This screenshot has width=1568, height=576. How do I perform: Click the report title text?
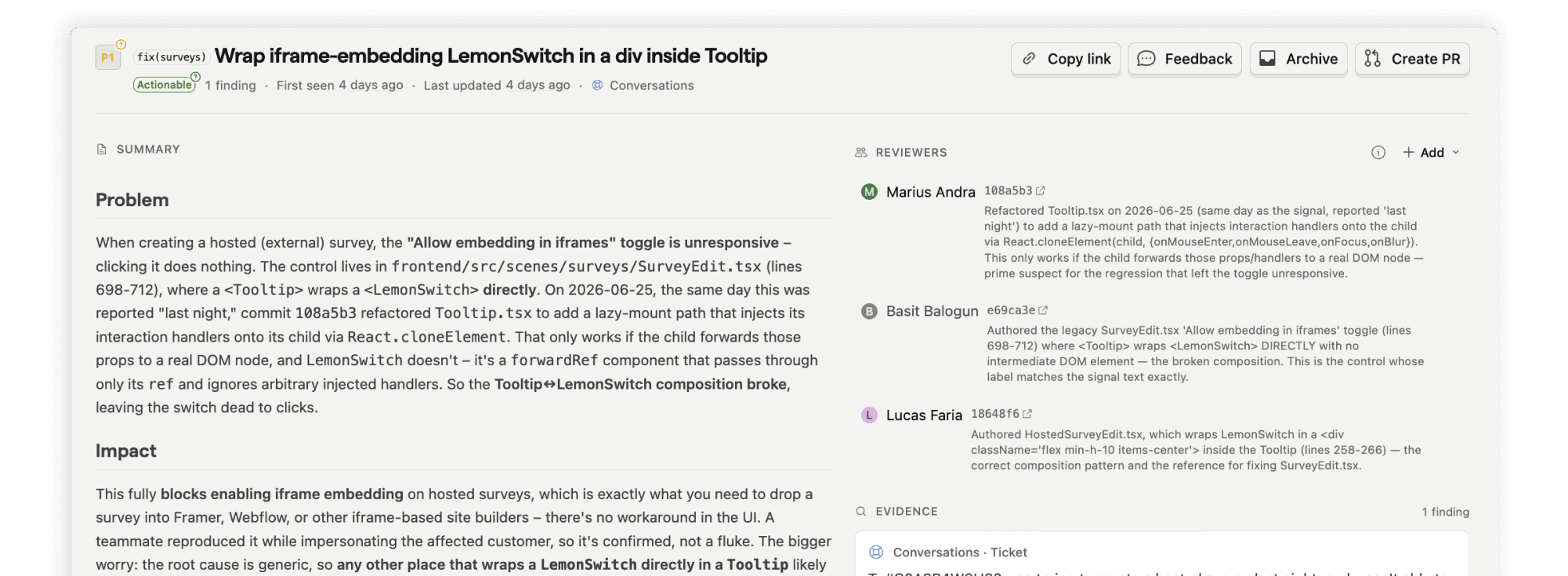click(x=491, y=56)
